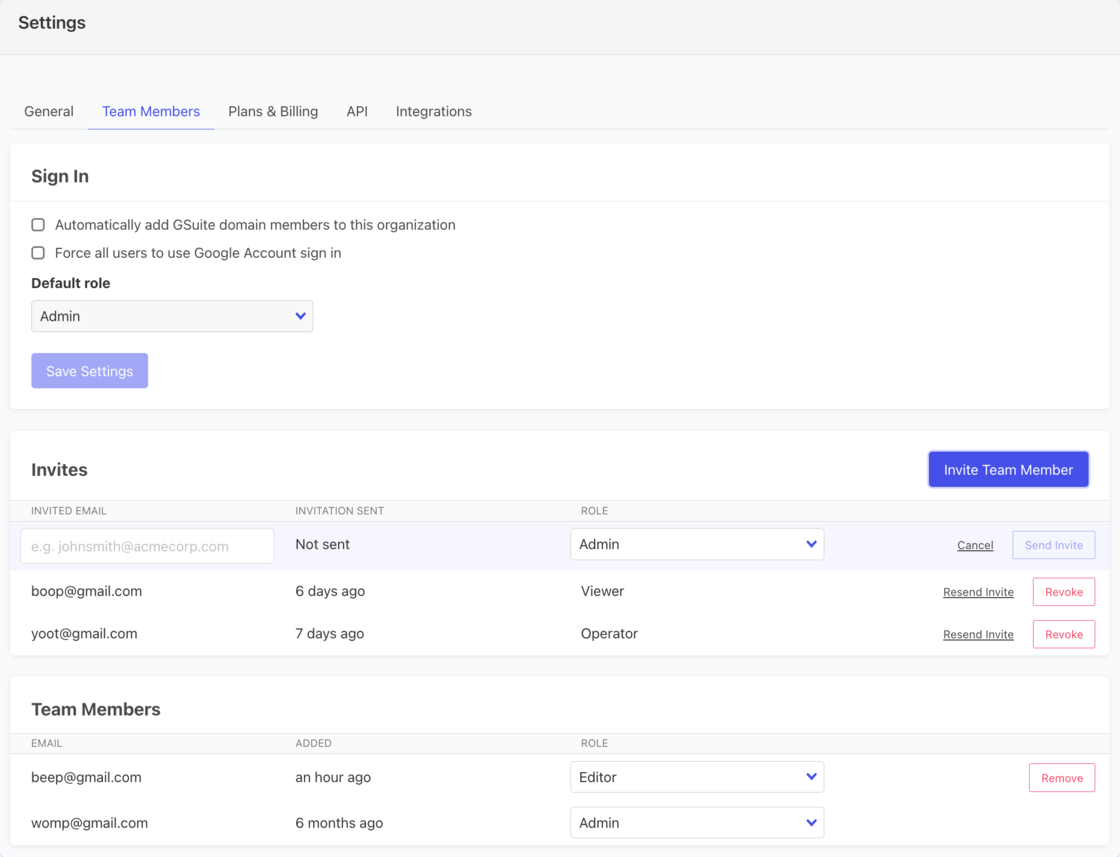Cancel the new invite row
1120x857 pixels.
(x=975, y=546)
